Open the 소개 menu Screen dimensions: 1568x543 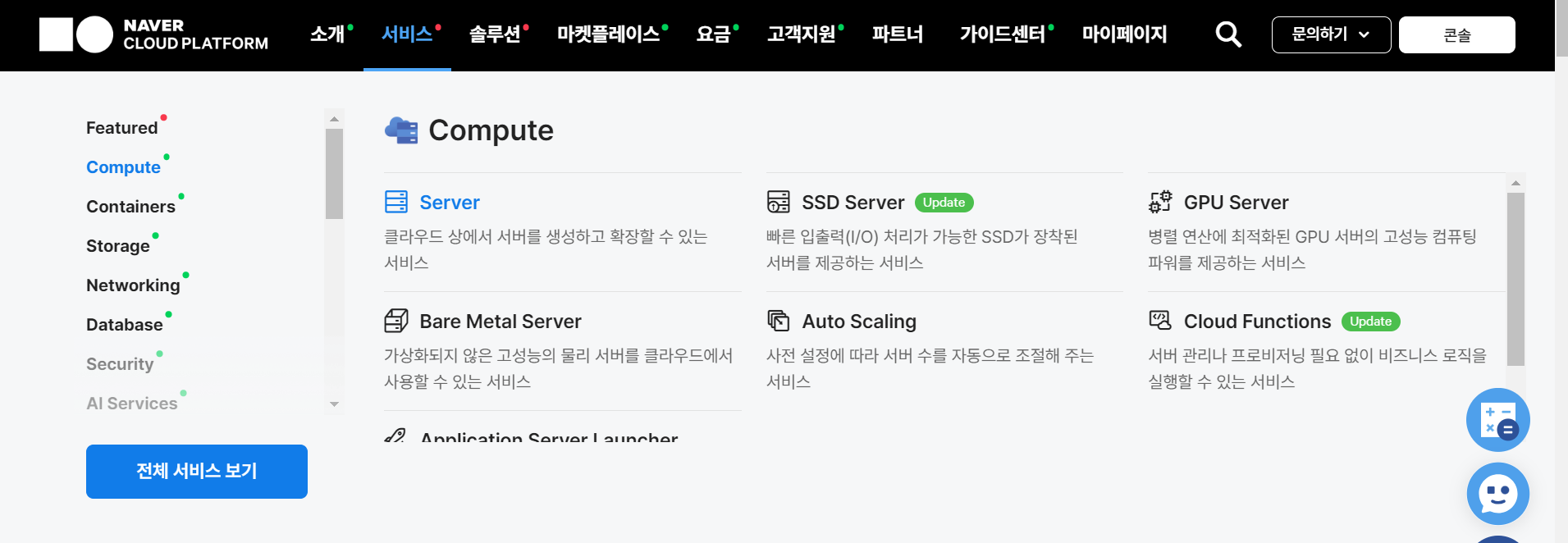(x=327, y=34)
